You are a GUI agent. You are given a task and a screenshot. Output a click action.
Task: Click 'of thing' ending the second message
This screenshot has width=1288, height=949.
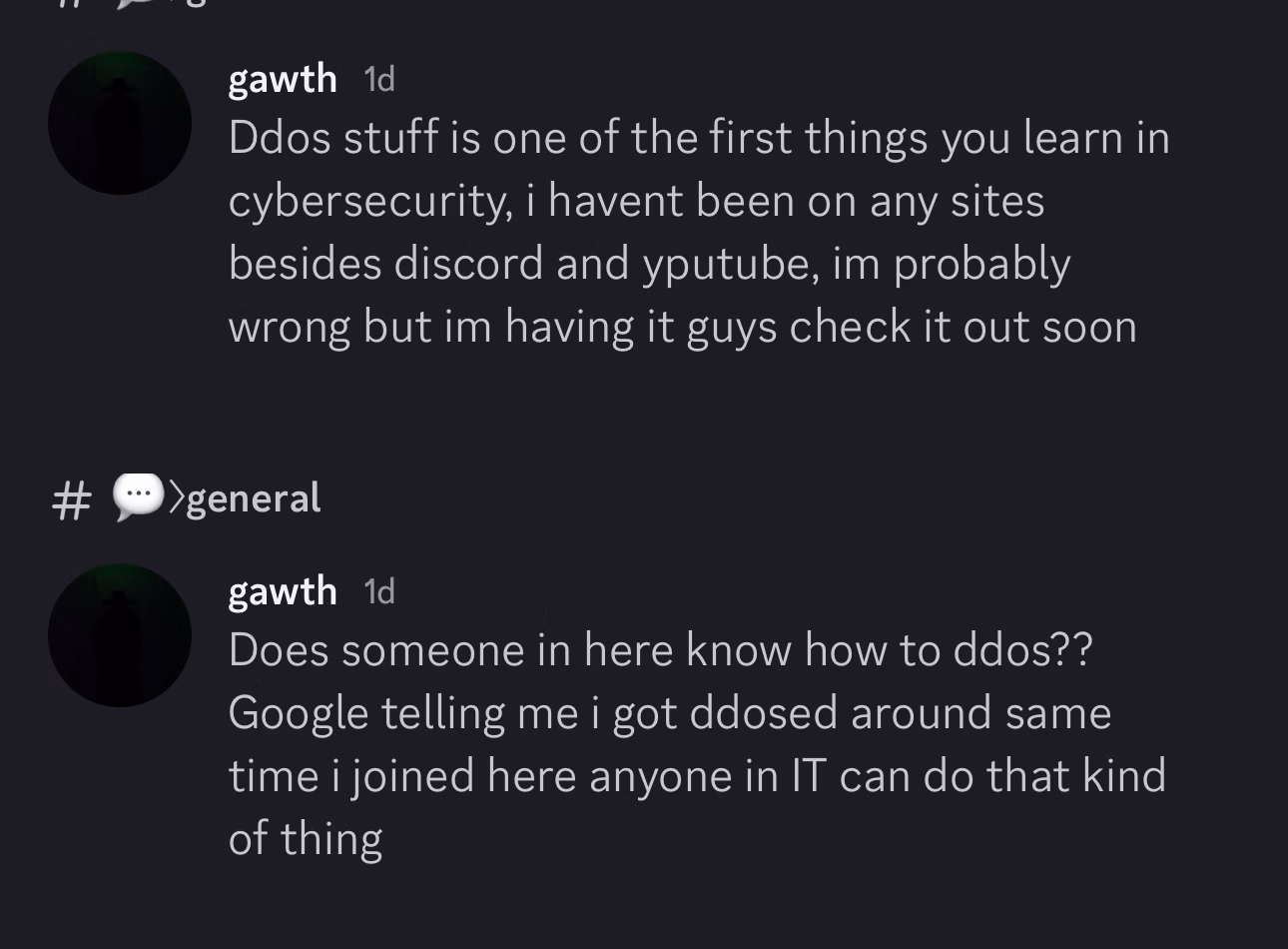tap(306, 839)
